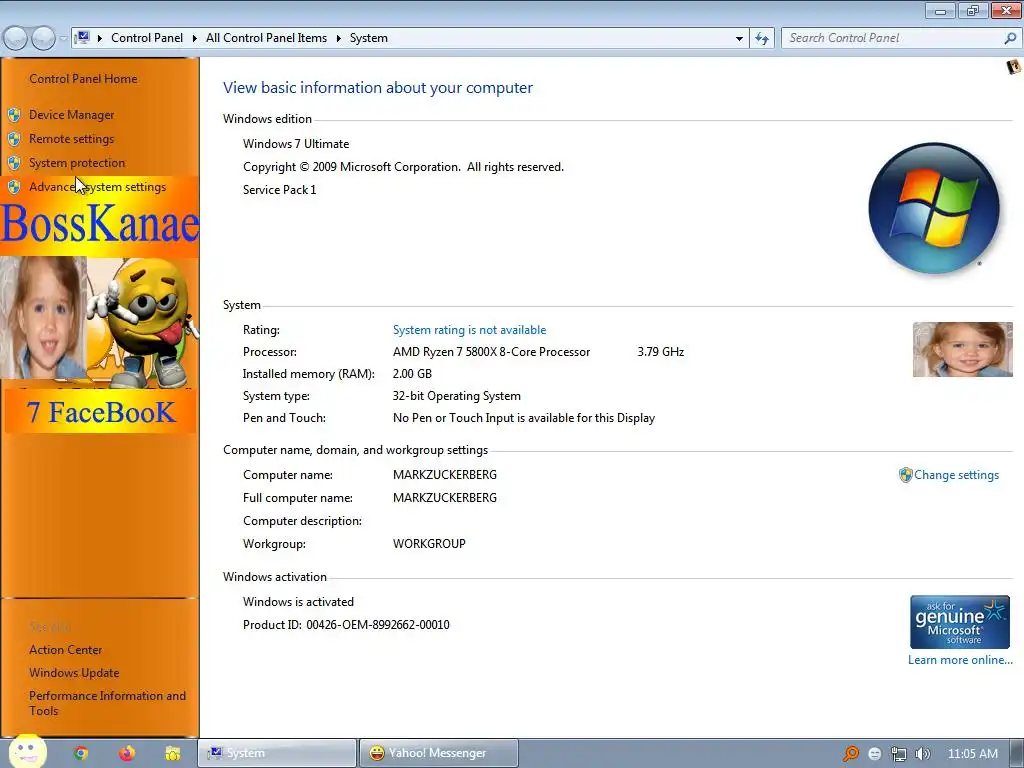Expand arrow before Control Panel breadcrumb
This screenshot has width=1024, height=768.
[x=100, y=39]
